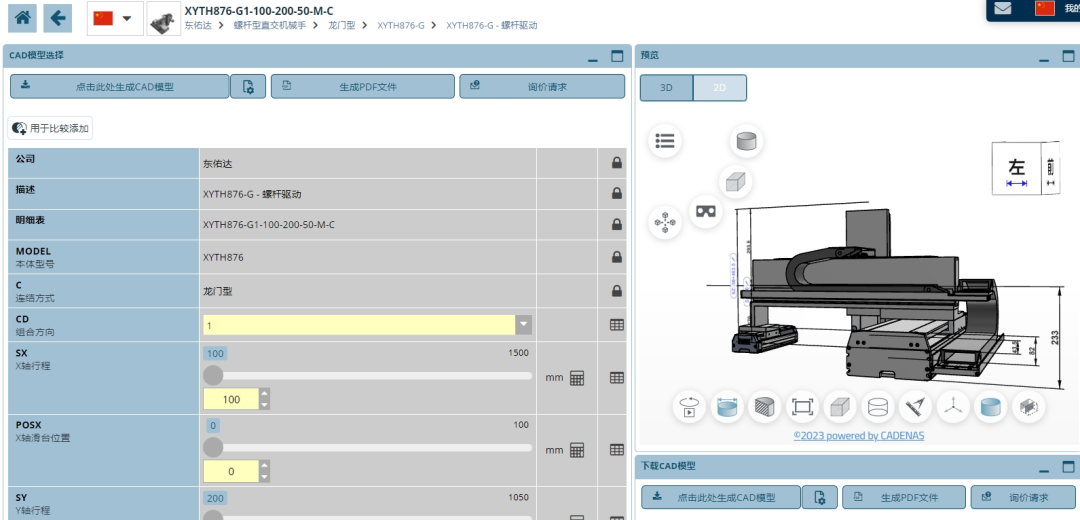
Task: Open the China flag language dropdown
Action: tap(115, 18)
